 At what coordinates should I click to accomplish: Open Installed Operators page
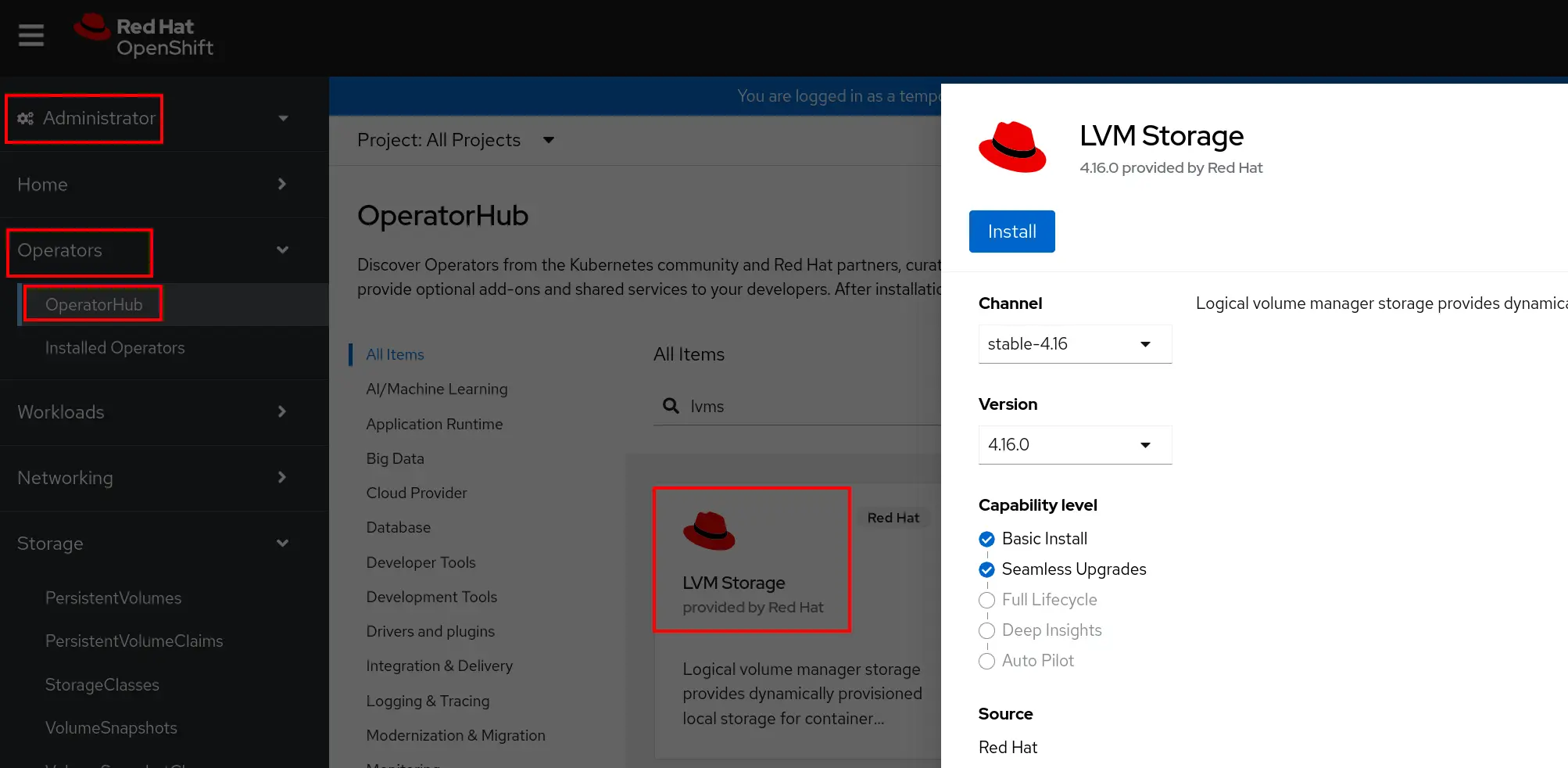coord(115,348)
